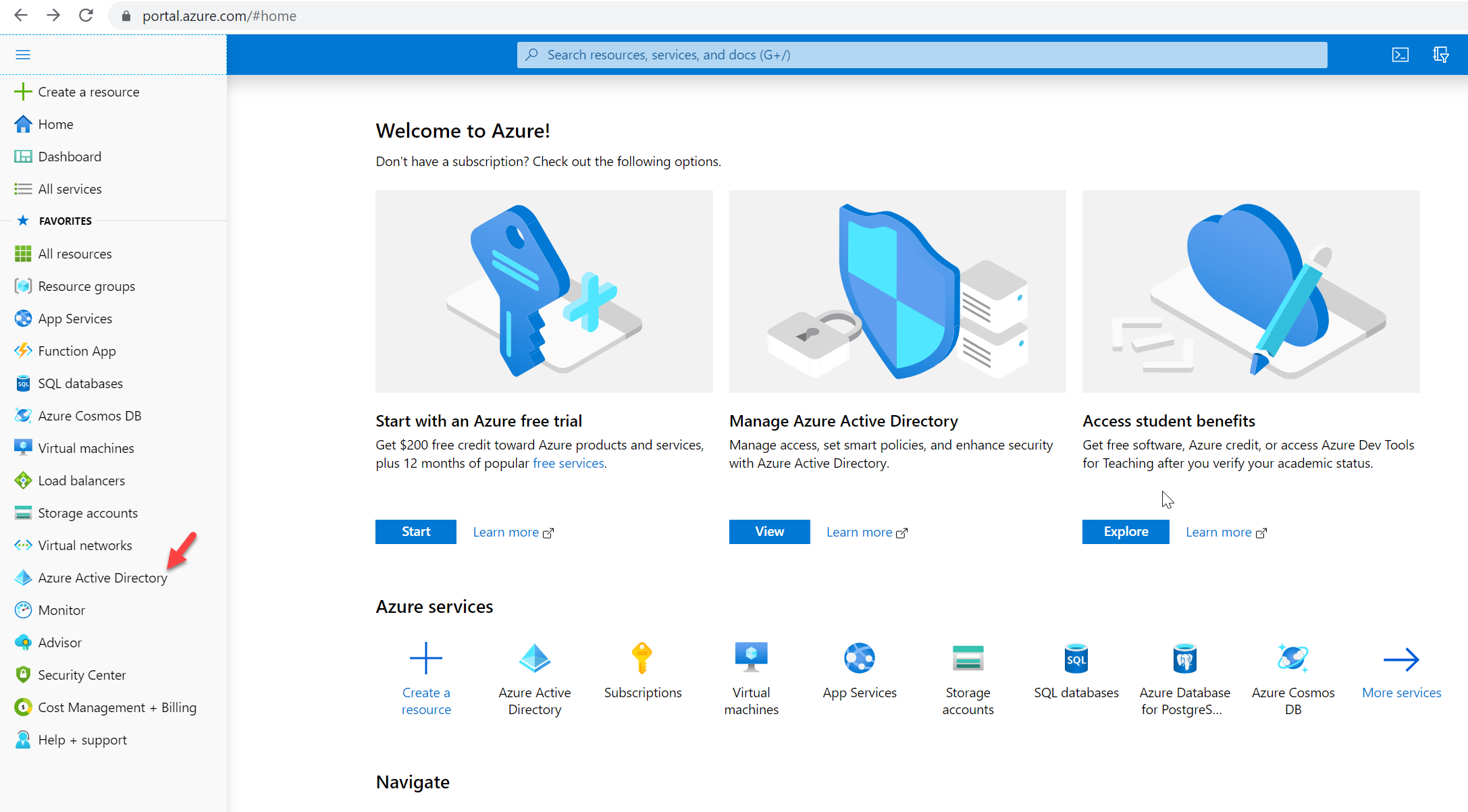The image size is (1468, 812).
Task: Open Home from the sidebar
Action: [x=55, y=124]
